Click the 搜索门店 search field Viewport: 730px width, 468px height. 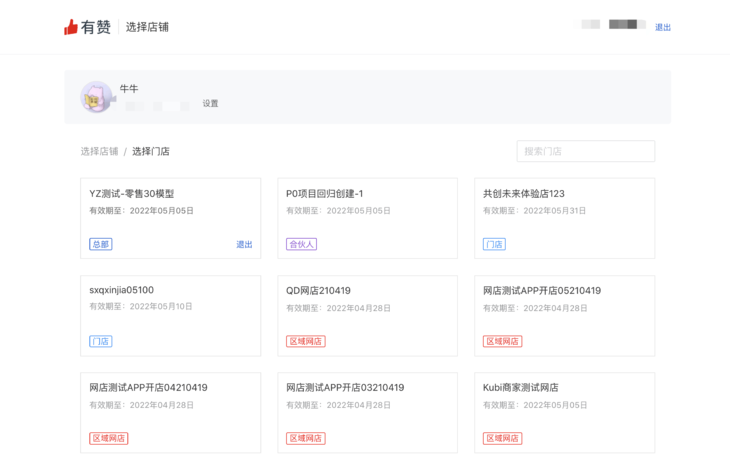tap(585, 151)
